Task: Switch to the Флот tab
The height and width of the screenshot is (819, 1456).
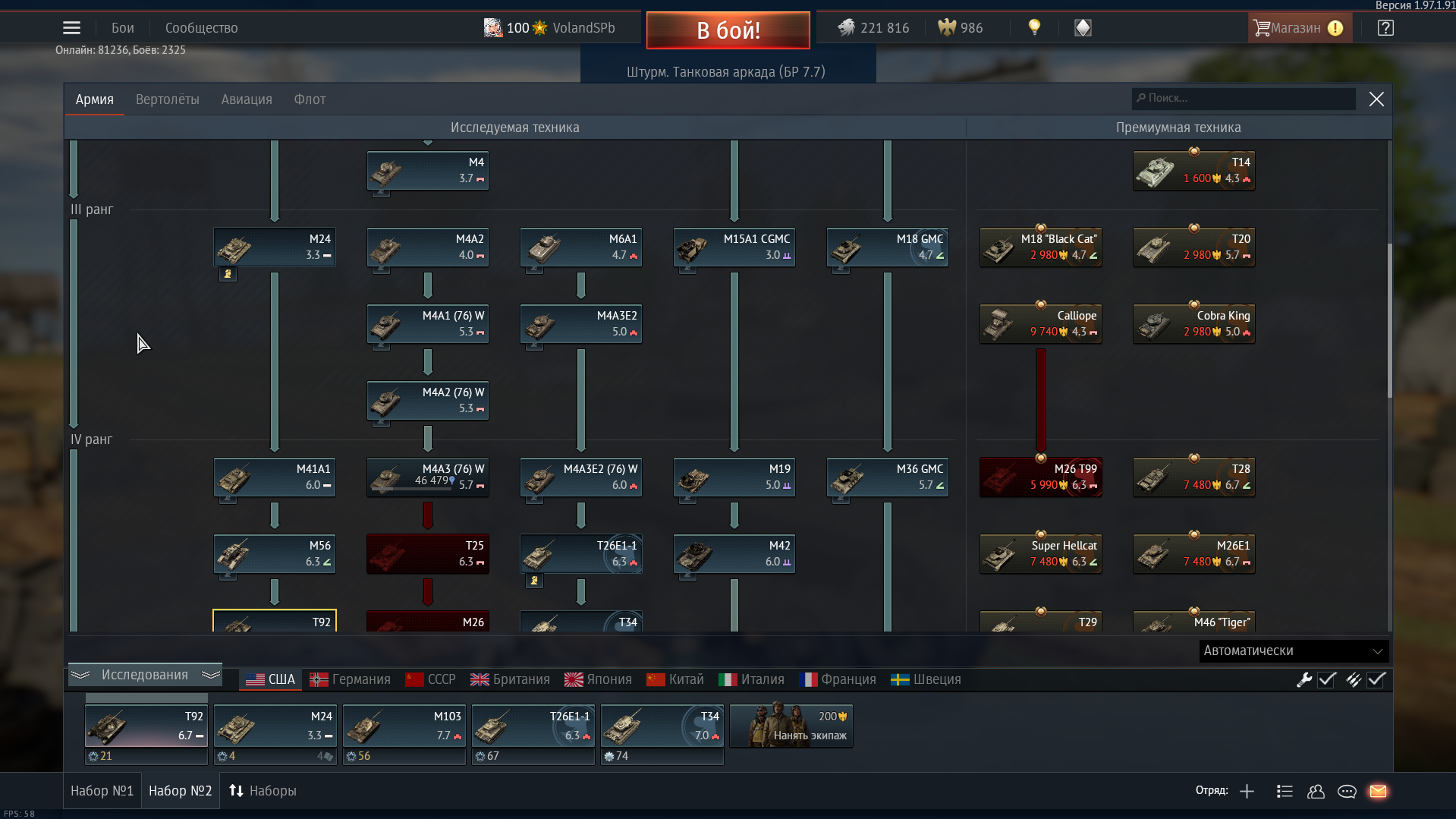Action: (310, 99)
